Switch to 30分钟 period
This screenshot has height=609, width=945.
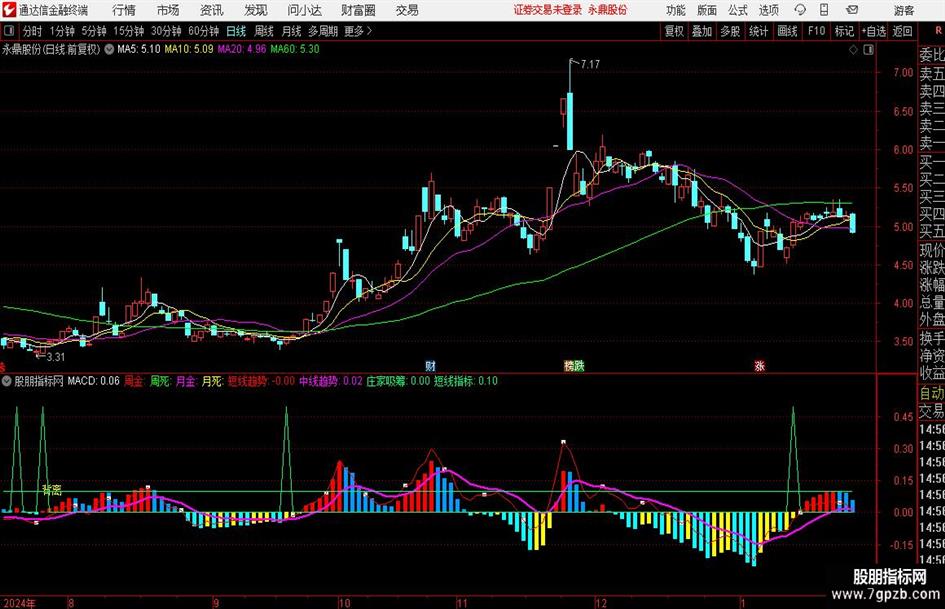pos(166,31)
